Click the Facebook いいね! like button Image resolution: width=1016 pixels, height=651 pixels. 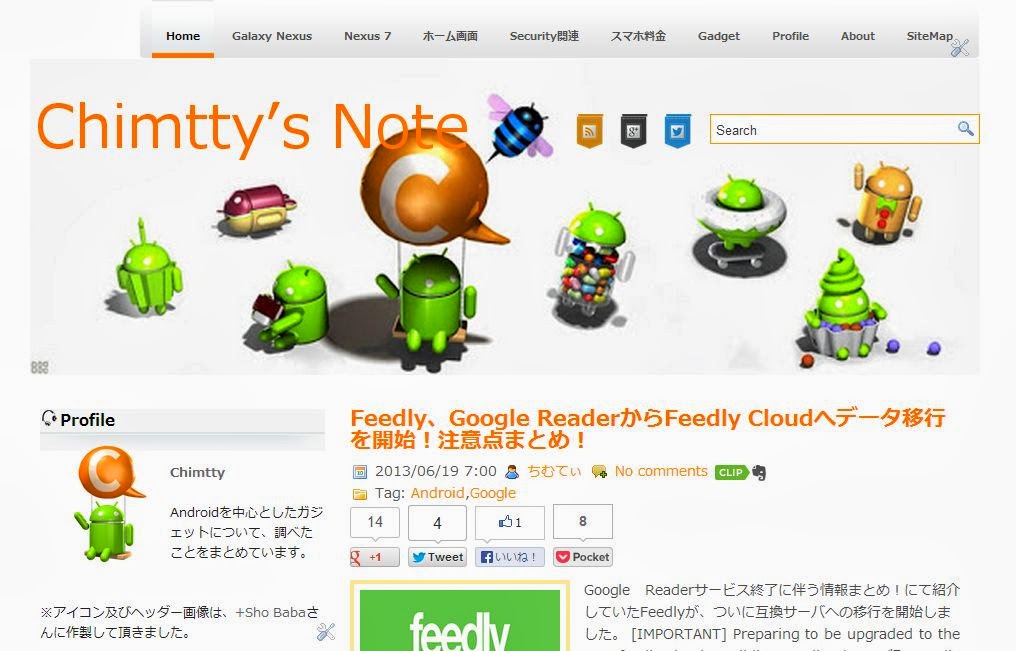[x=510, y=557]
